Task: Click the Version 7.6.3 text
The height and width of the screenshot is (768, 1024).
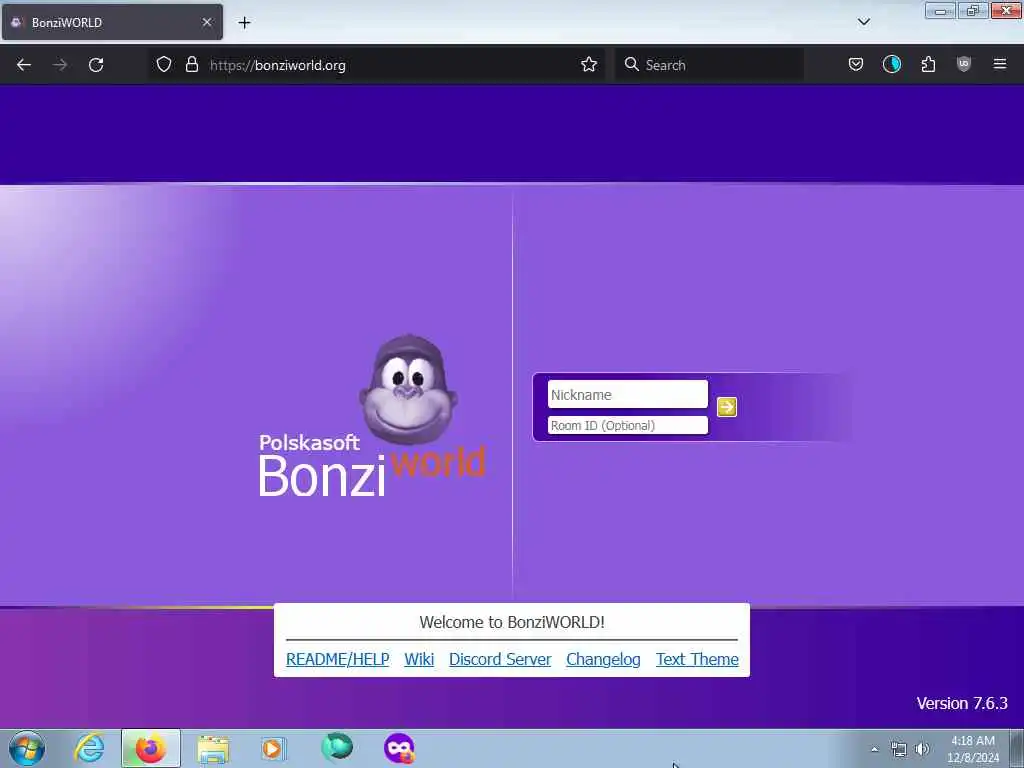Action: coord(962,703)
